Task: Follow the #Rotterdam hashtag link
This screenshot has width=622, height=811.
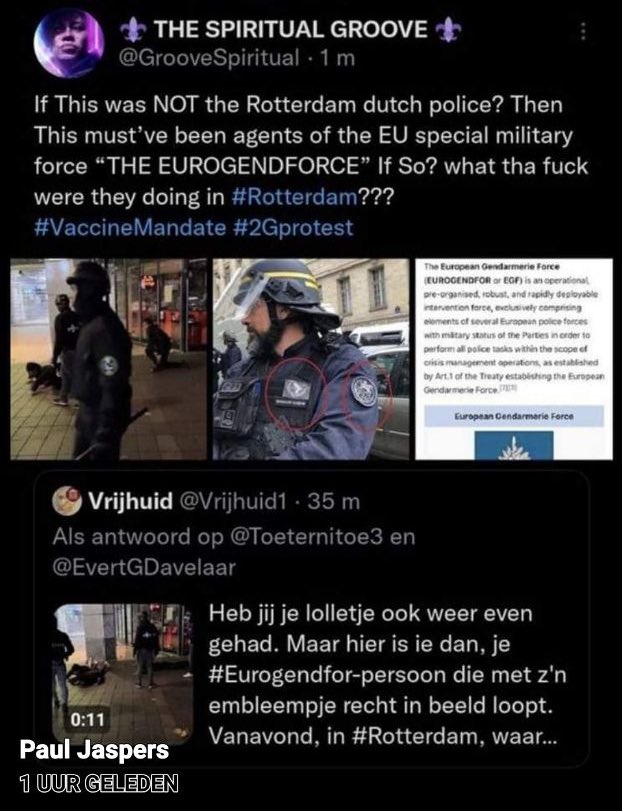Action: (x=294, y=197)
